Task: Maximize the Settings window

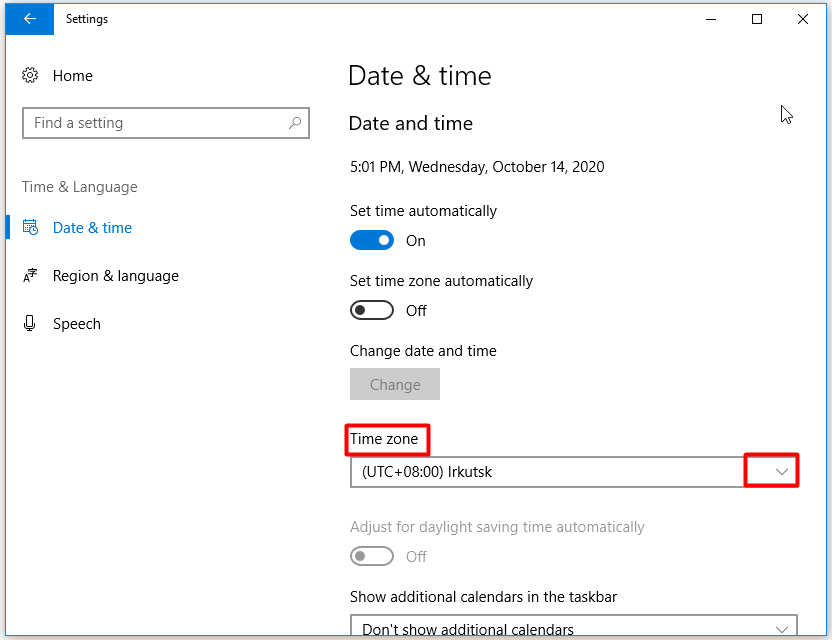Action: coord(757,19)
